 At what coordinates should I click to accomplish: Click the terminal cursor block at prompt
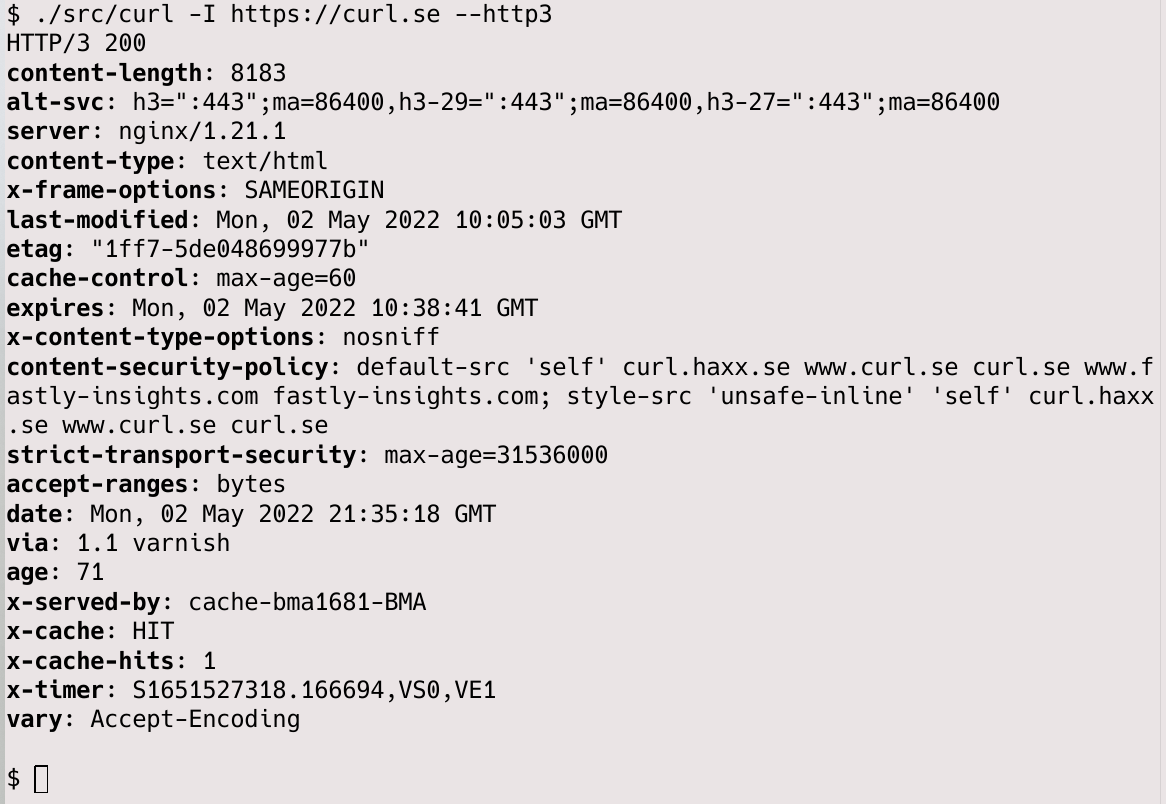coord(42,779)
